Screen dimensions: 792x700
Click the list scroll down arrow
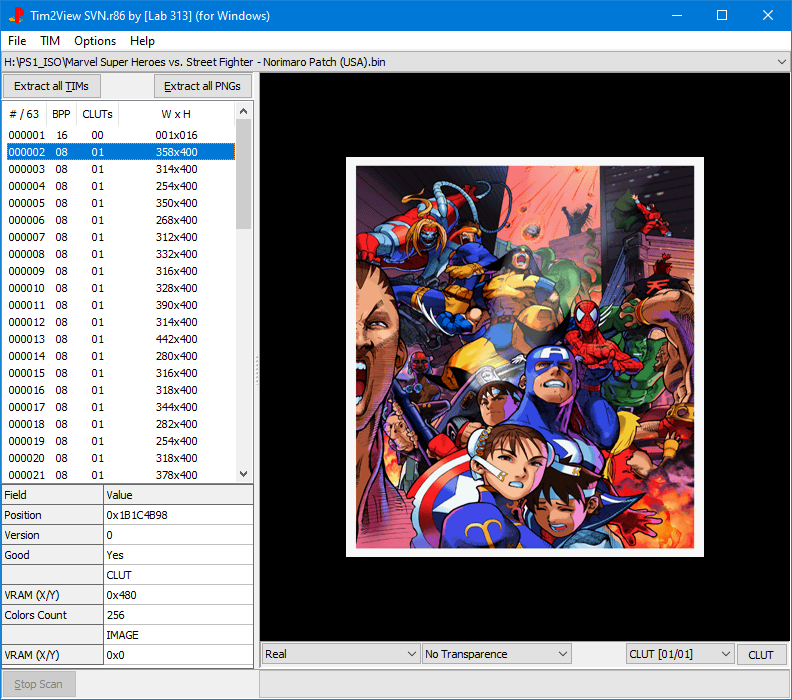point(243,474)
